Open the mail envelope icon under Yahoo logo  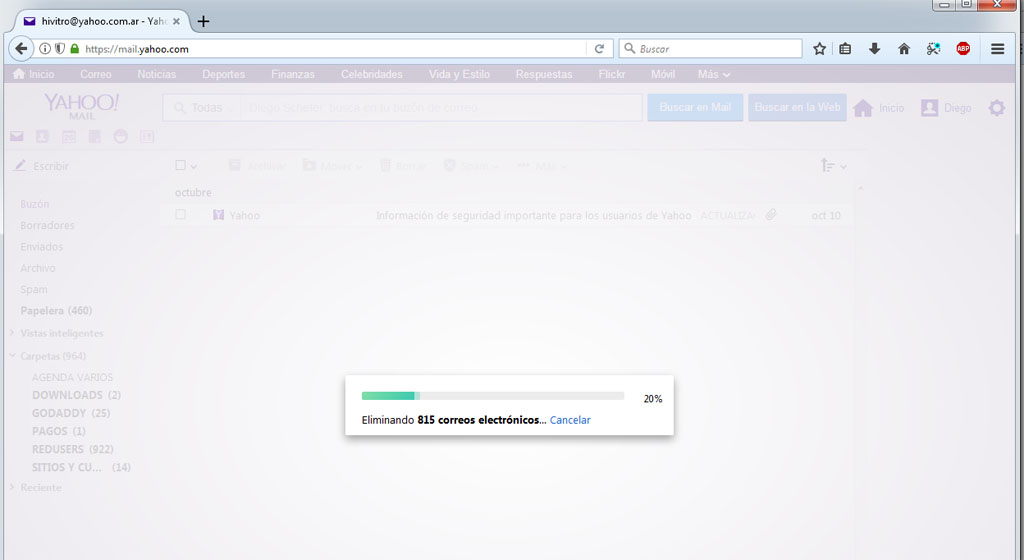tap(16, 136)
